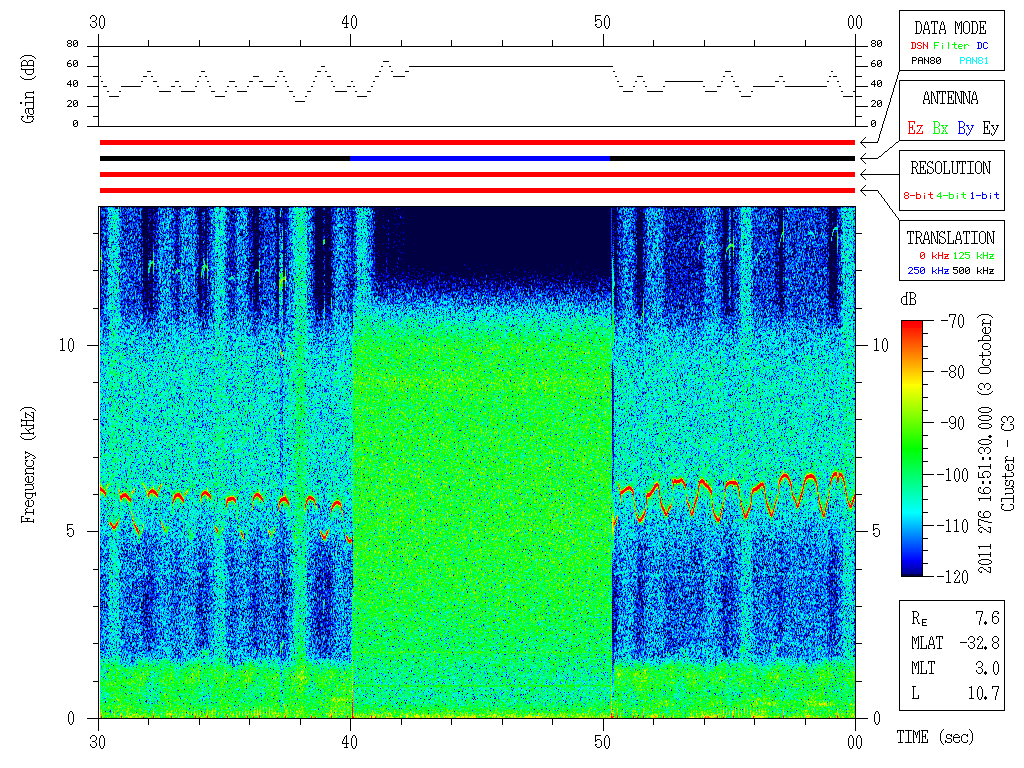Click the -70 colorbar tick label

coord(953,321)
